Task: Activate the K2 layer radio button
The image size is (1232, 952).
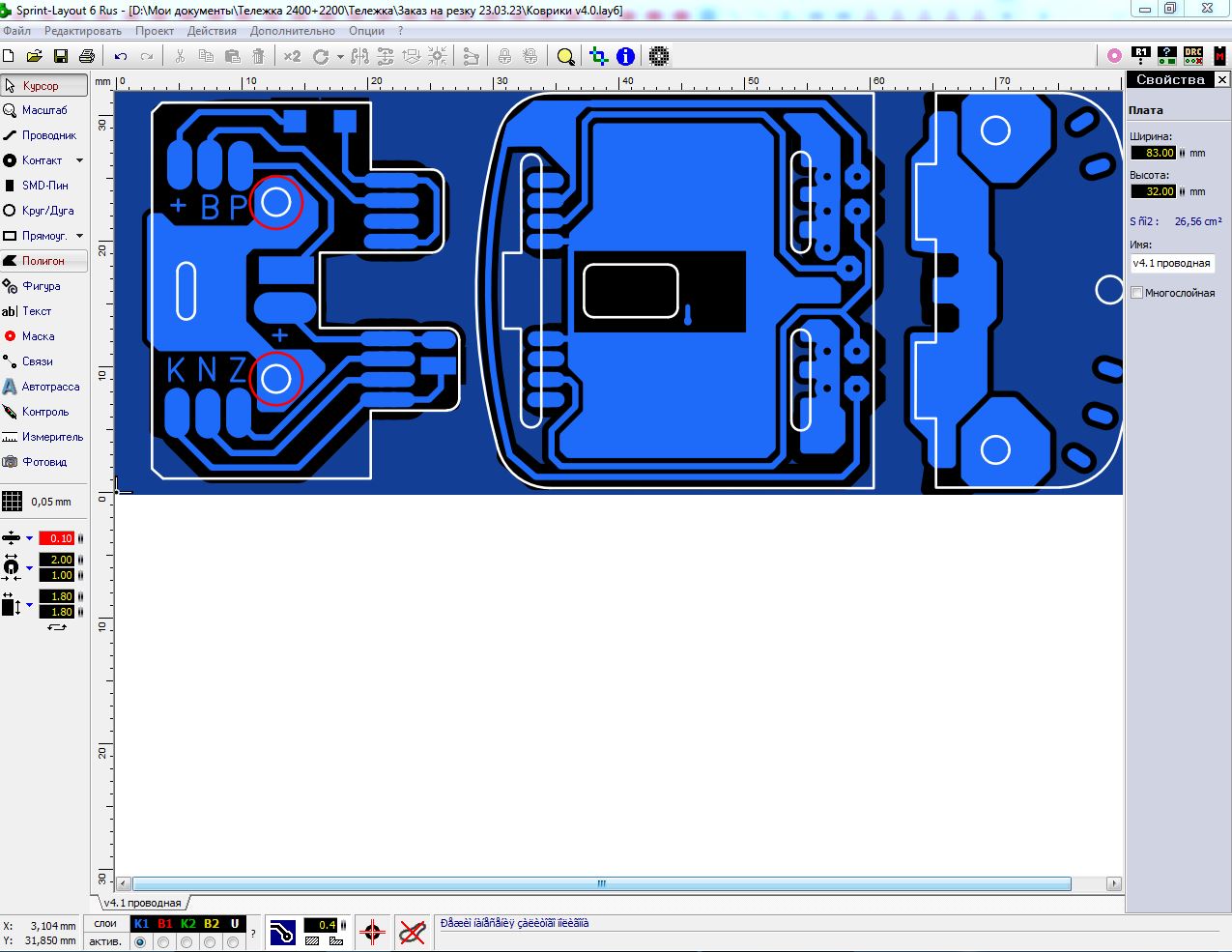Action: tap(187, 941)
